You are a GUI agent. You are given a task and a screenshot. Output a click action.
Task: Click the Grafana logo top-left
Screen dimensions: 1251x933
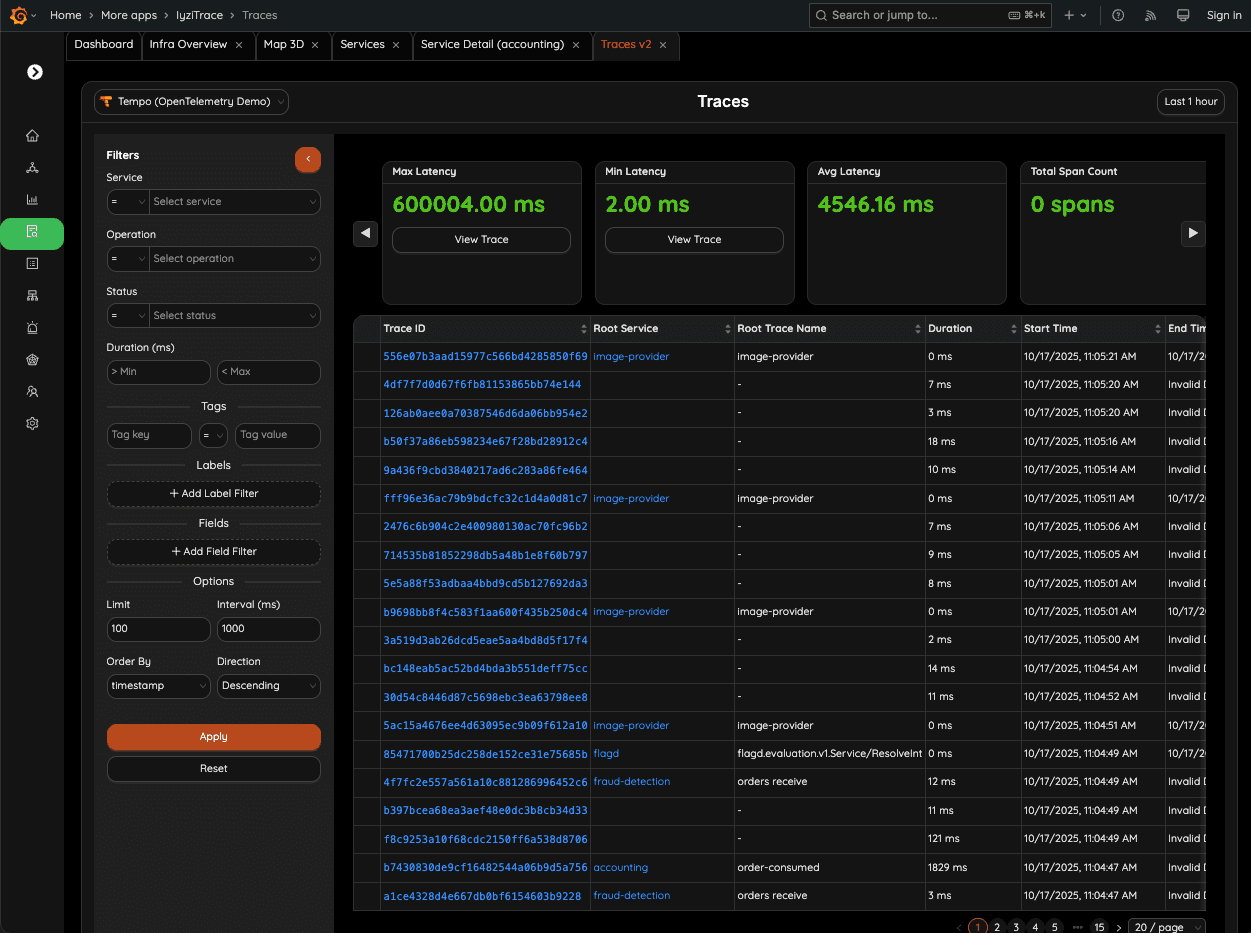tap(16, 15)
